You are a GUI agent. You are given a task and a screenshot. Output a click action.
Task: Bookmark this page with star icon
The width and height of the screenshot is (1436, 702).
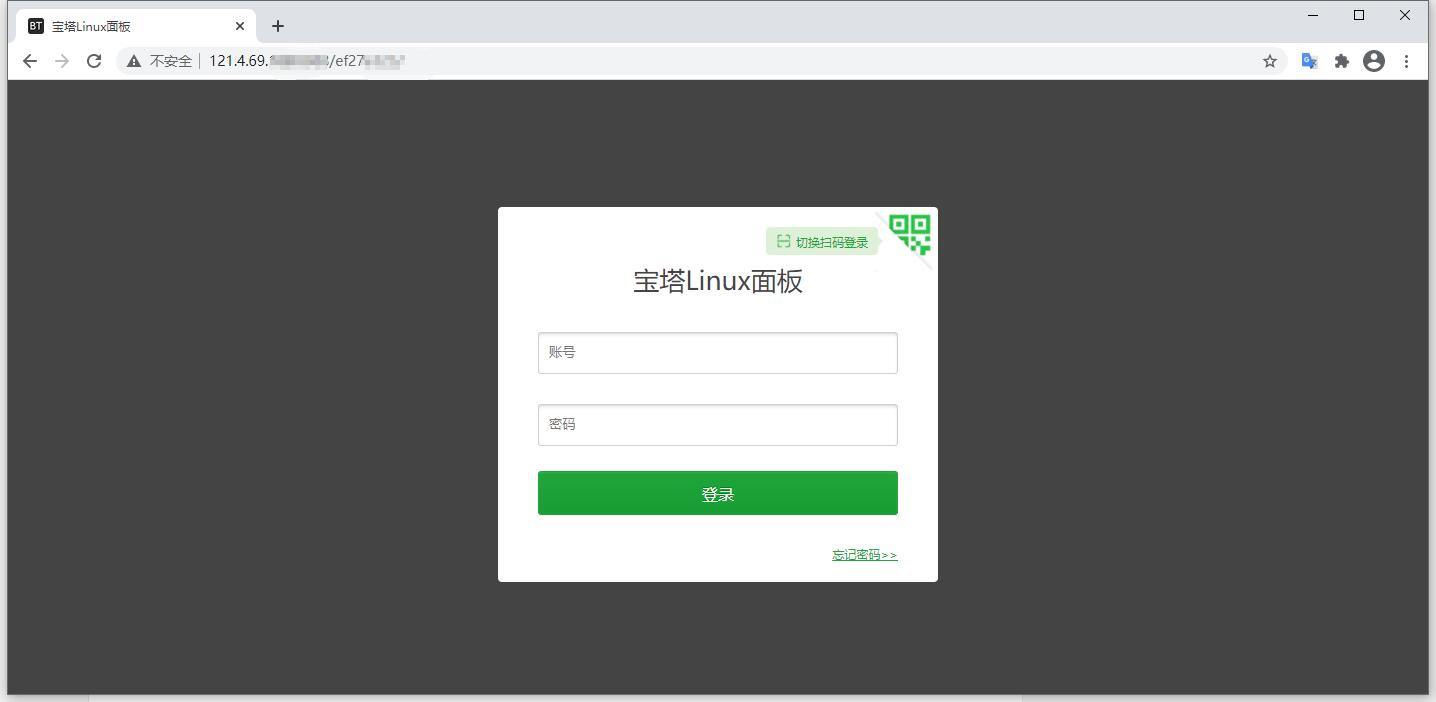[1270, 61]
